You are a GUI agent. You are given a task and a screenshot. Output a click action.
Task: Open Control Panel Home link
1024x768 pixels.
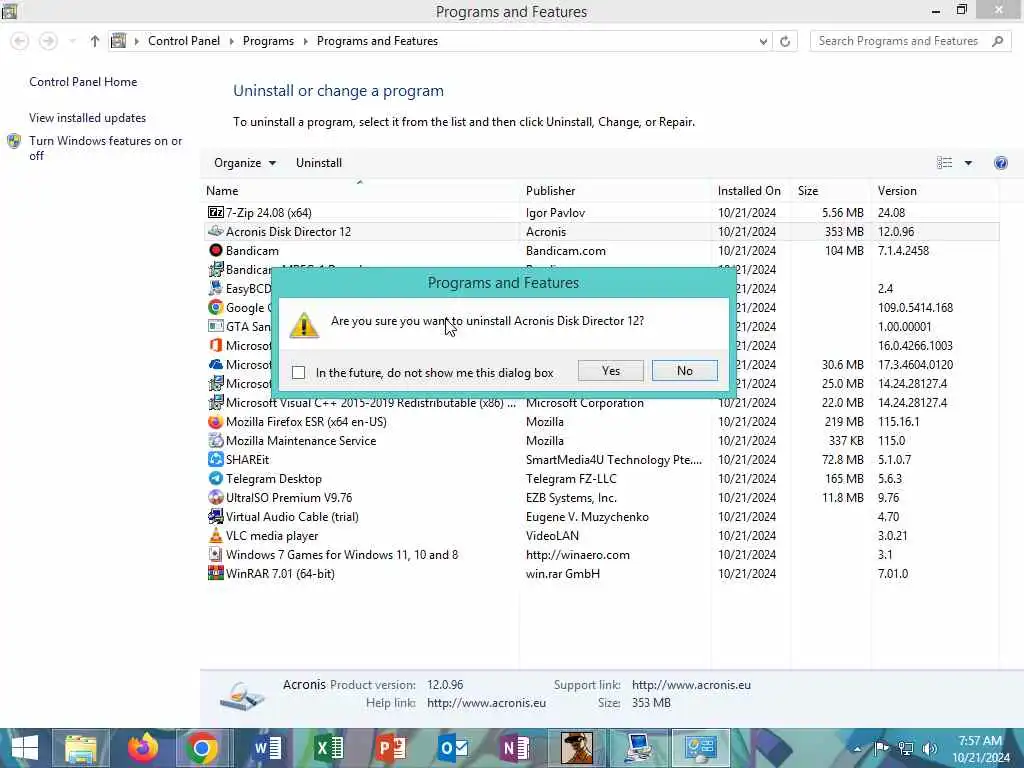point(83,82)
